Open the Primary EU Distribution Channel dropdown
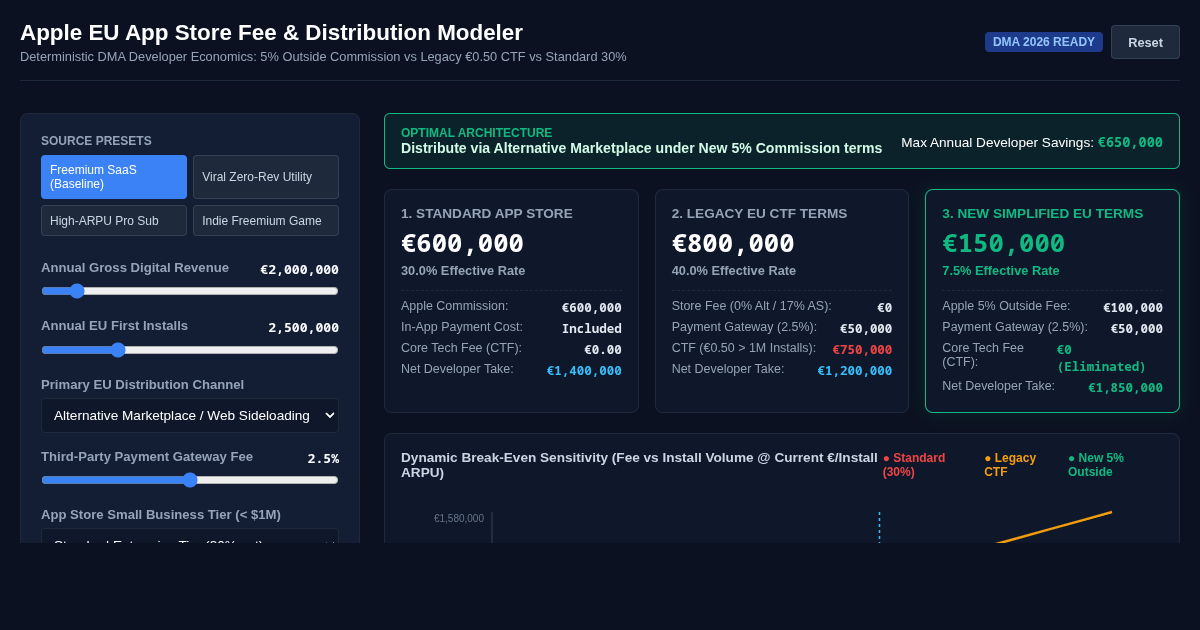This screenshot has width=1200, height=630. click(190, 415)
